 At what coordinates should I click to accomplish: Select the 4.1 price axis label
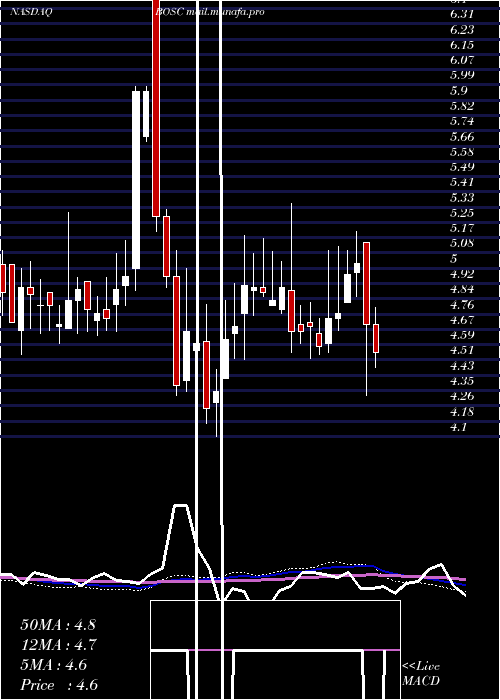click(x=459, y=427)
